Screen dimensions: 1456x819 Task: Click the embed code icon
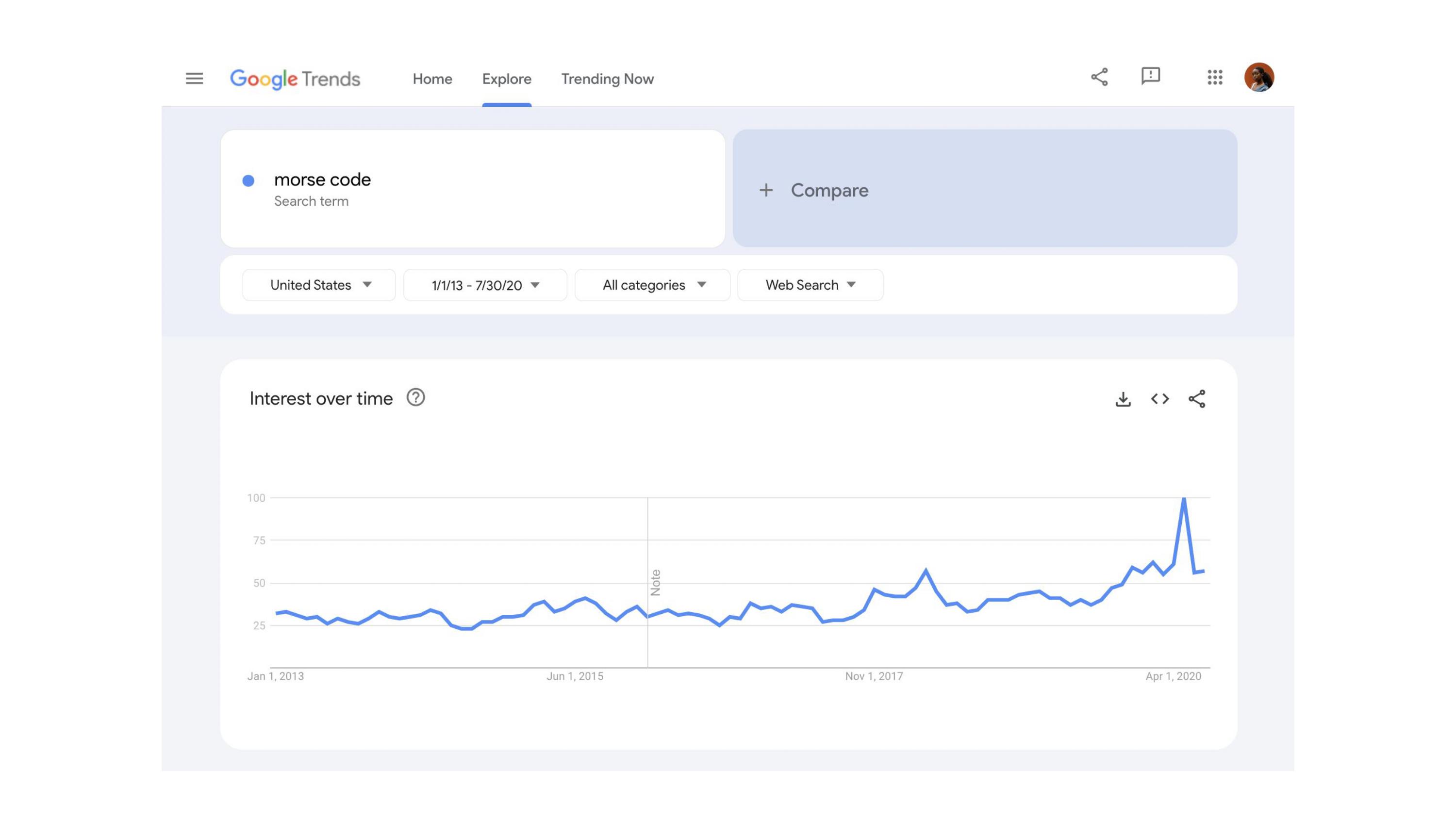click(1160, 399)
